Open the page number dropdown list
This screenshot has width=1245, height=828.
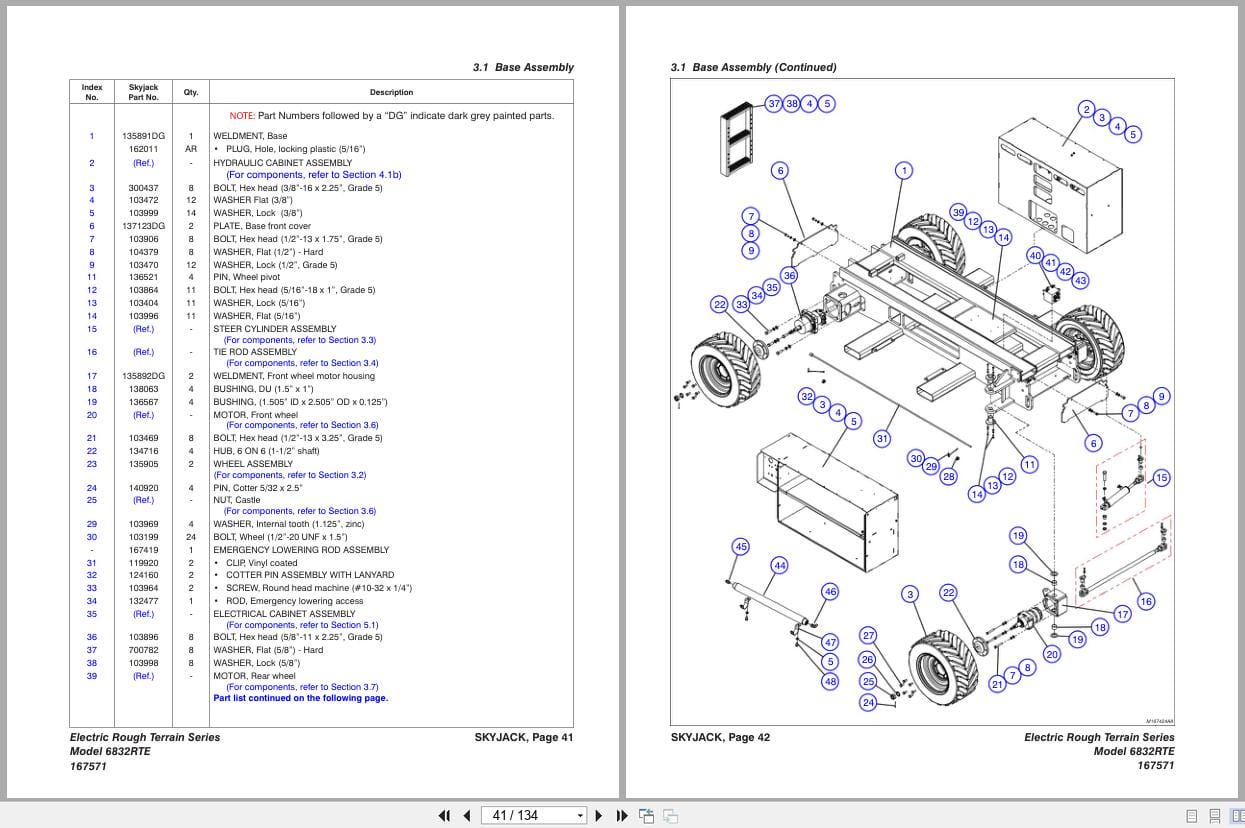pos(578,816)
